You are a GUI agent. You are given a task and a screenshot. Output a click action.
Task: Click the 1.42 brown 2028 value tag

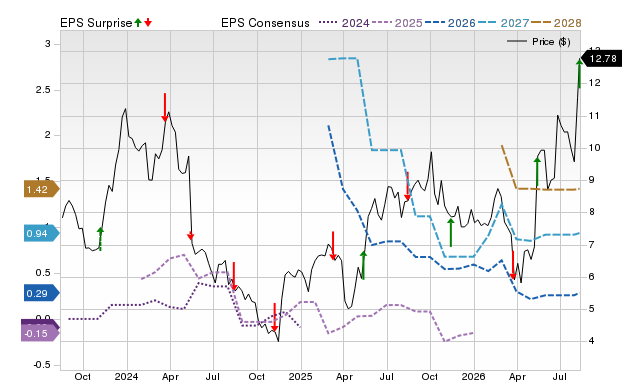[x=41, y=189]
